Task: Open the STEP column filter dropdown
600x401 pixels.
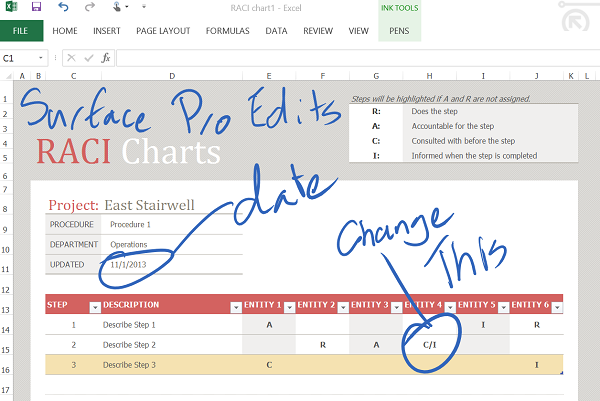Action: pyautogui.click(x=95, y=307)
